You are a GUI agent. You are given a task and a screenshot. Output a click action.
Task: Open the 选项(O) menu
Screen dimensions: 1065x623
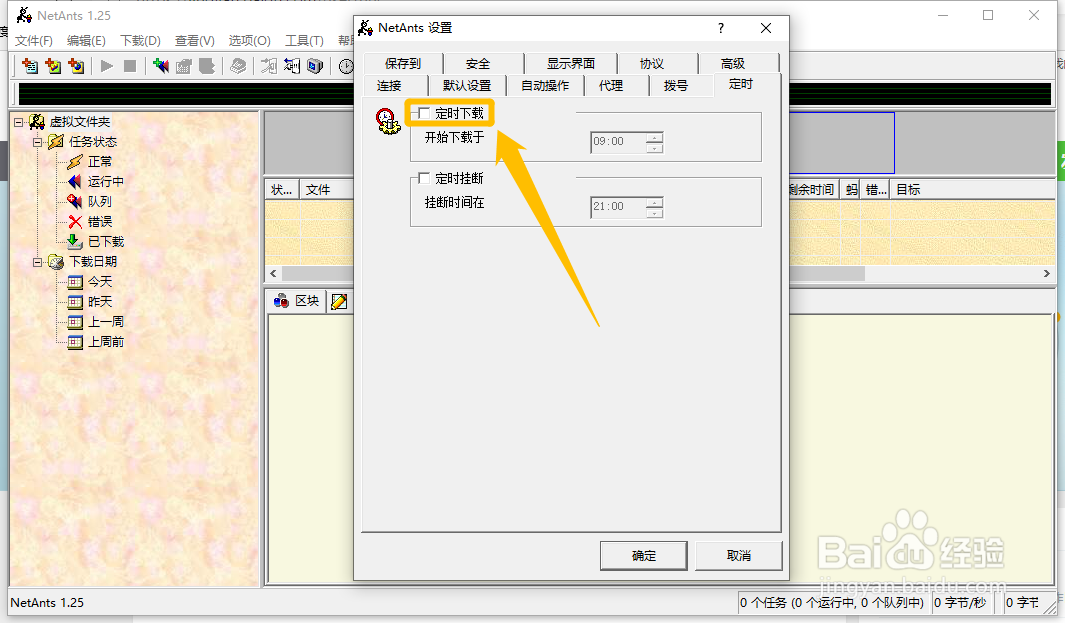[249, 41]
